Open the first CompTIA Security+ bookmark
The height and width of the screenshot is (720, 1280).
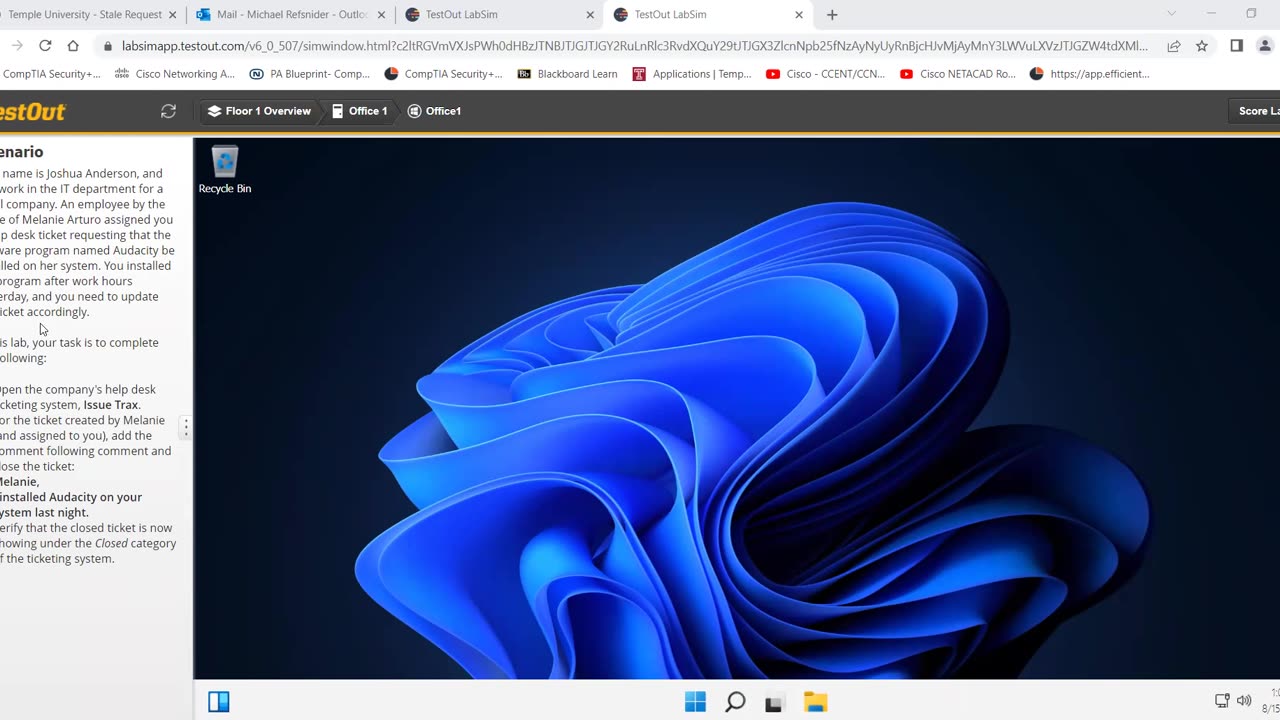click(x=50, y=74)
